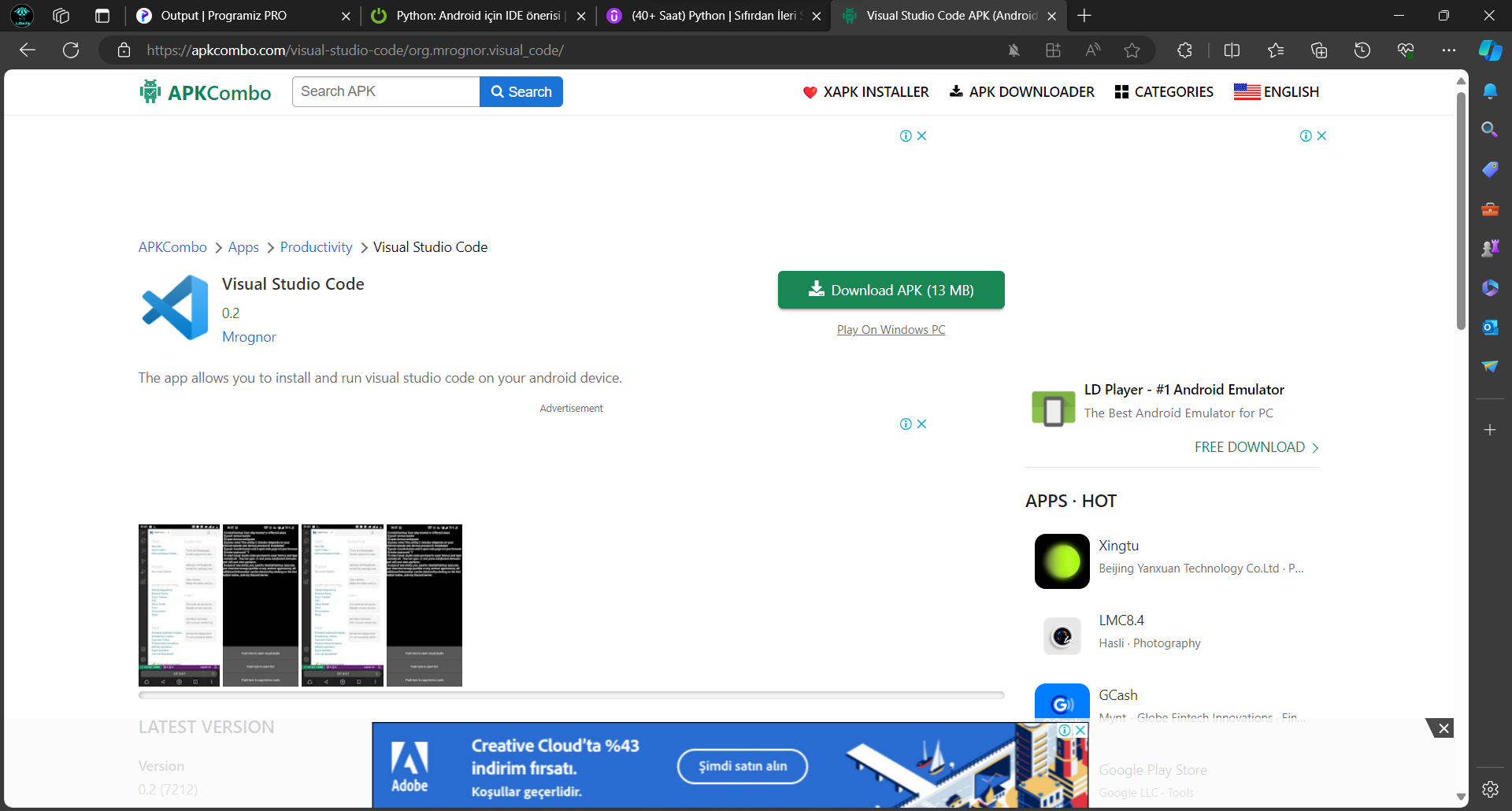This screenshot has height=811, width=1512.
Task: Add a sidebar app with the plus icon
Action: tap(1490, 430)
